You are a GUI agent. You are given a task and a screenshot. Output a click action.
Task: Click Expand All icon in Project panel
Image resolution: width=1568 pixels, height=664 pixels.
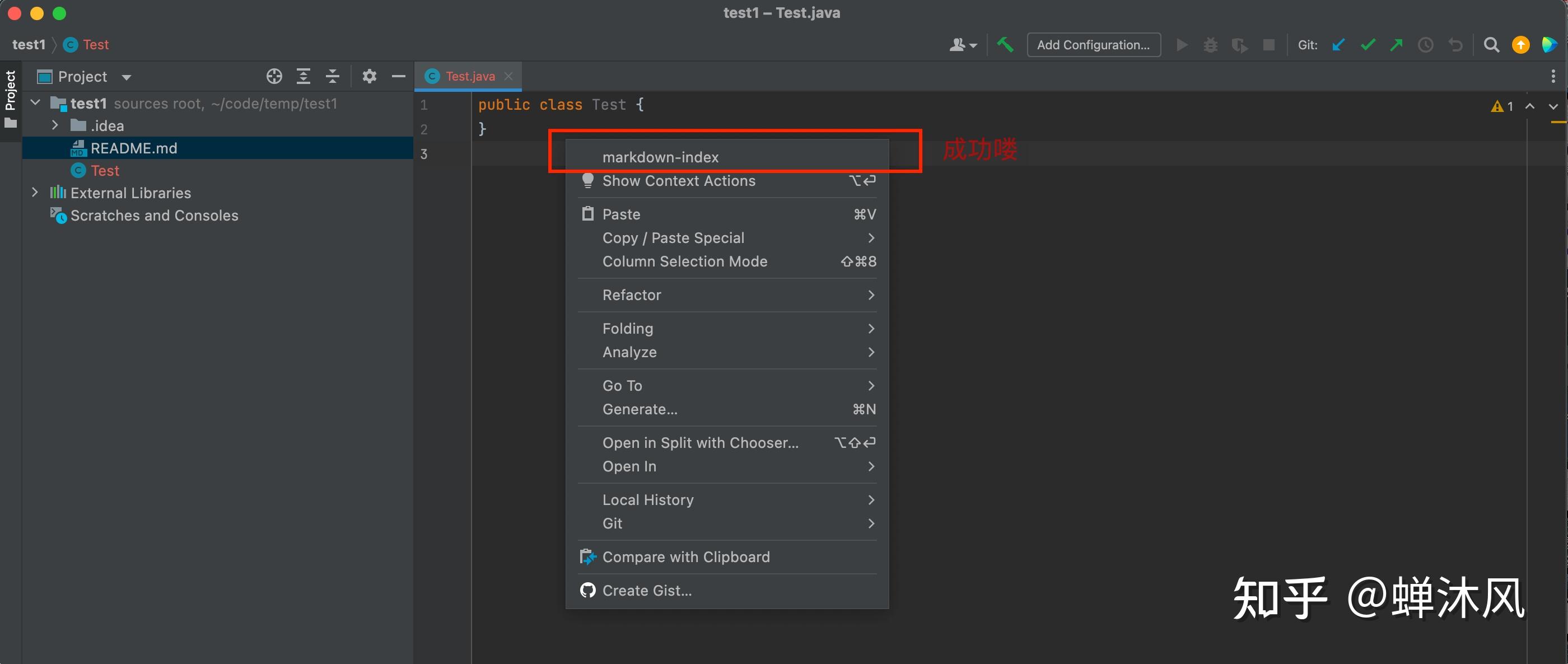(x=303, y=77)
